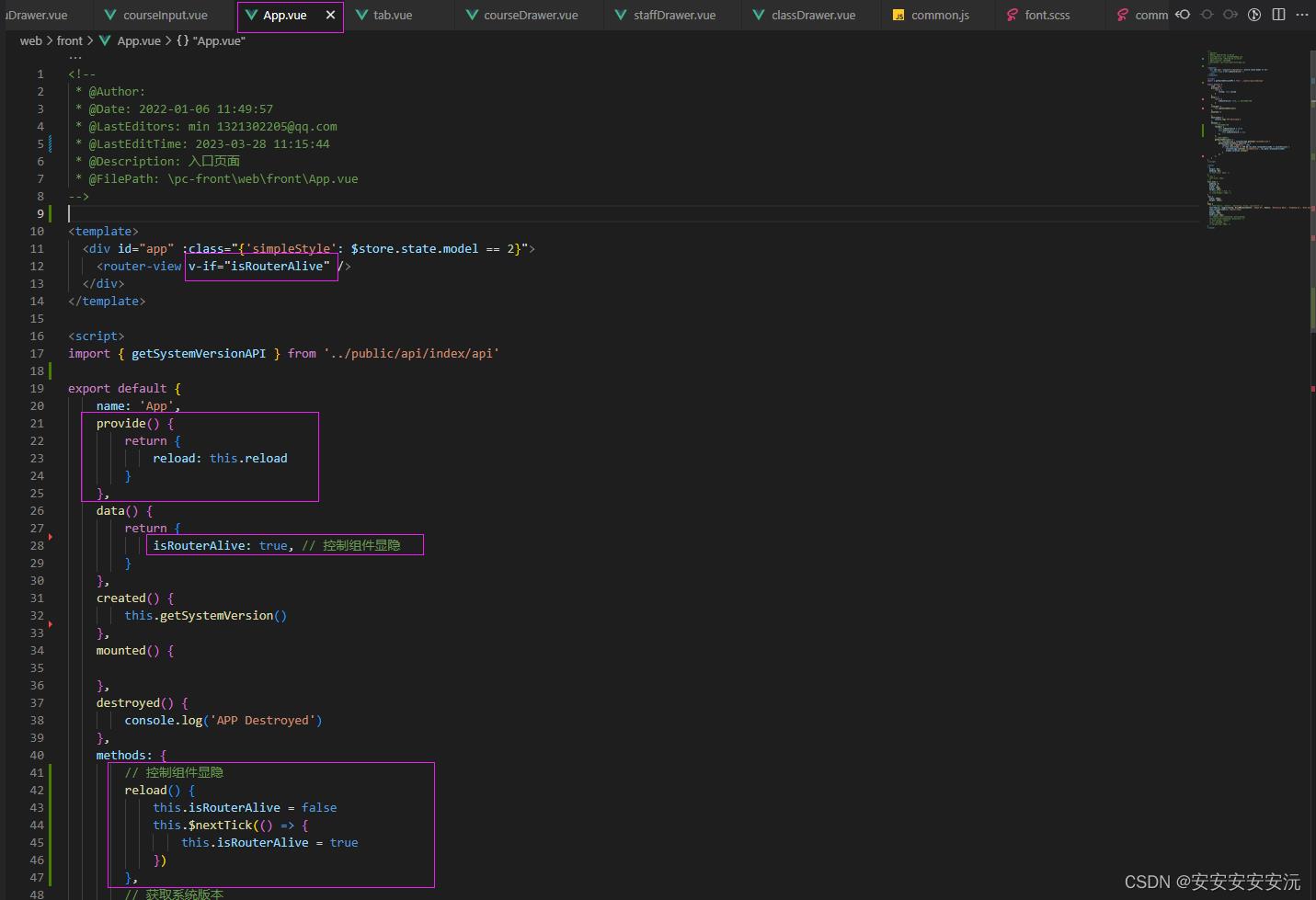The width and height of the screenshot is (1316, 900).
Task: Click 'id="app"' attribute in template
Action: tap(145, 248)
